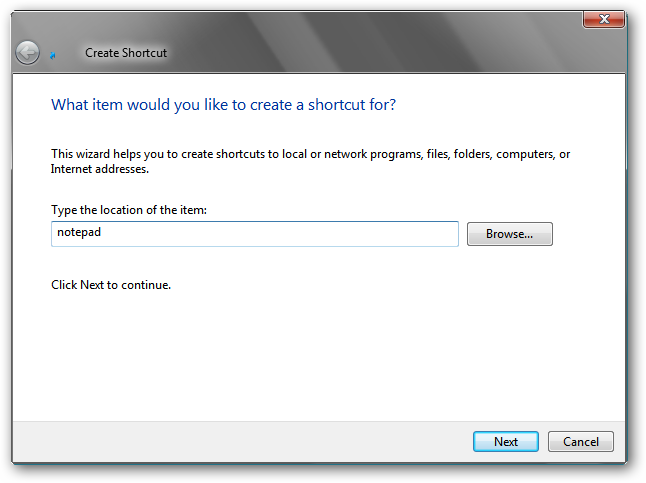Open the Browse... file picker
The image size is (646, 483).
coord(510,234)
